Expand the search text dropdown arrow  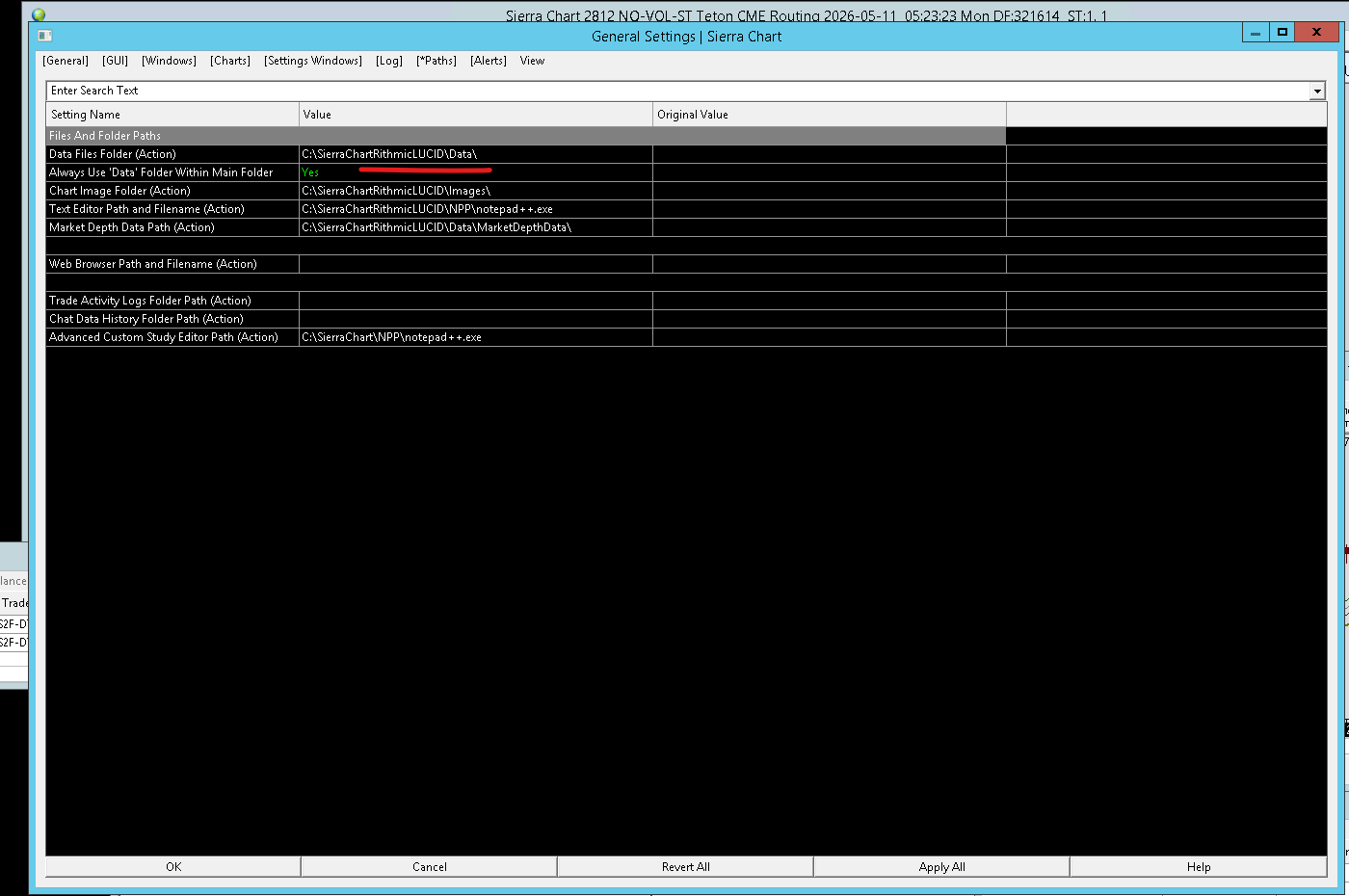click(1317, 91)
